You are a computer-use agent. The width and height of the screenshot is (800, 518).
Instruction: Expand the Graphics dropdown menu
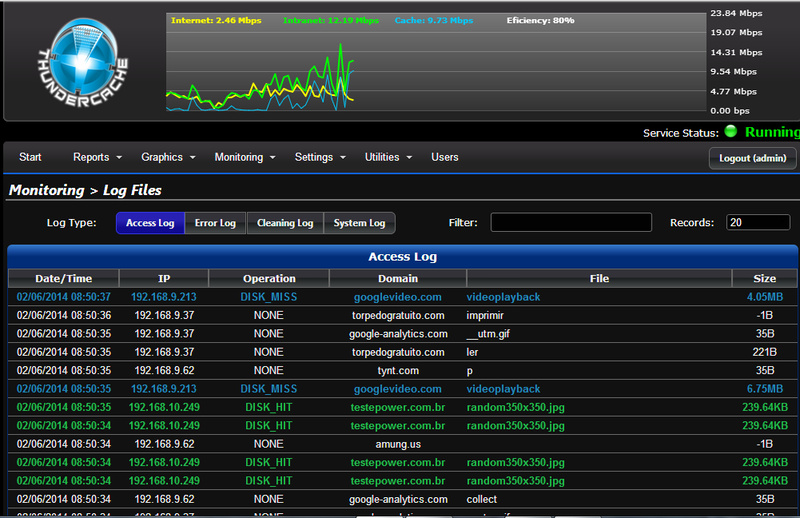pyautogui.click(x=168, y=157)
